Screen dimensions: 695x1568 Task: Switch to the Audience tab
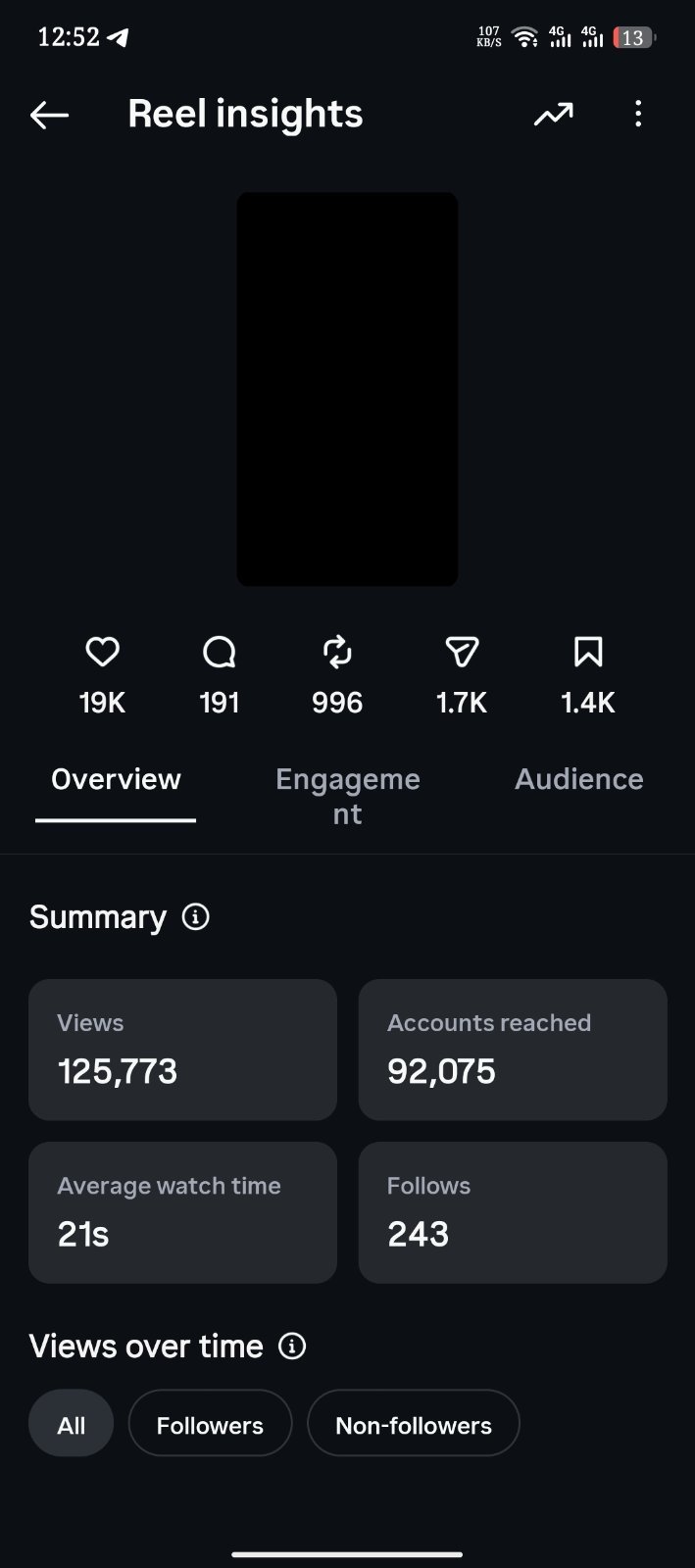click(x=579, y=780)
